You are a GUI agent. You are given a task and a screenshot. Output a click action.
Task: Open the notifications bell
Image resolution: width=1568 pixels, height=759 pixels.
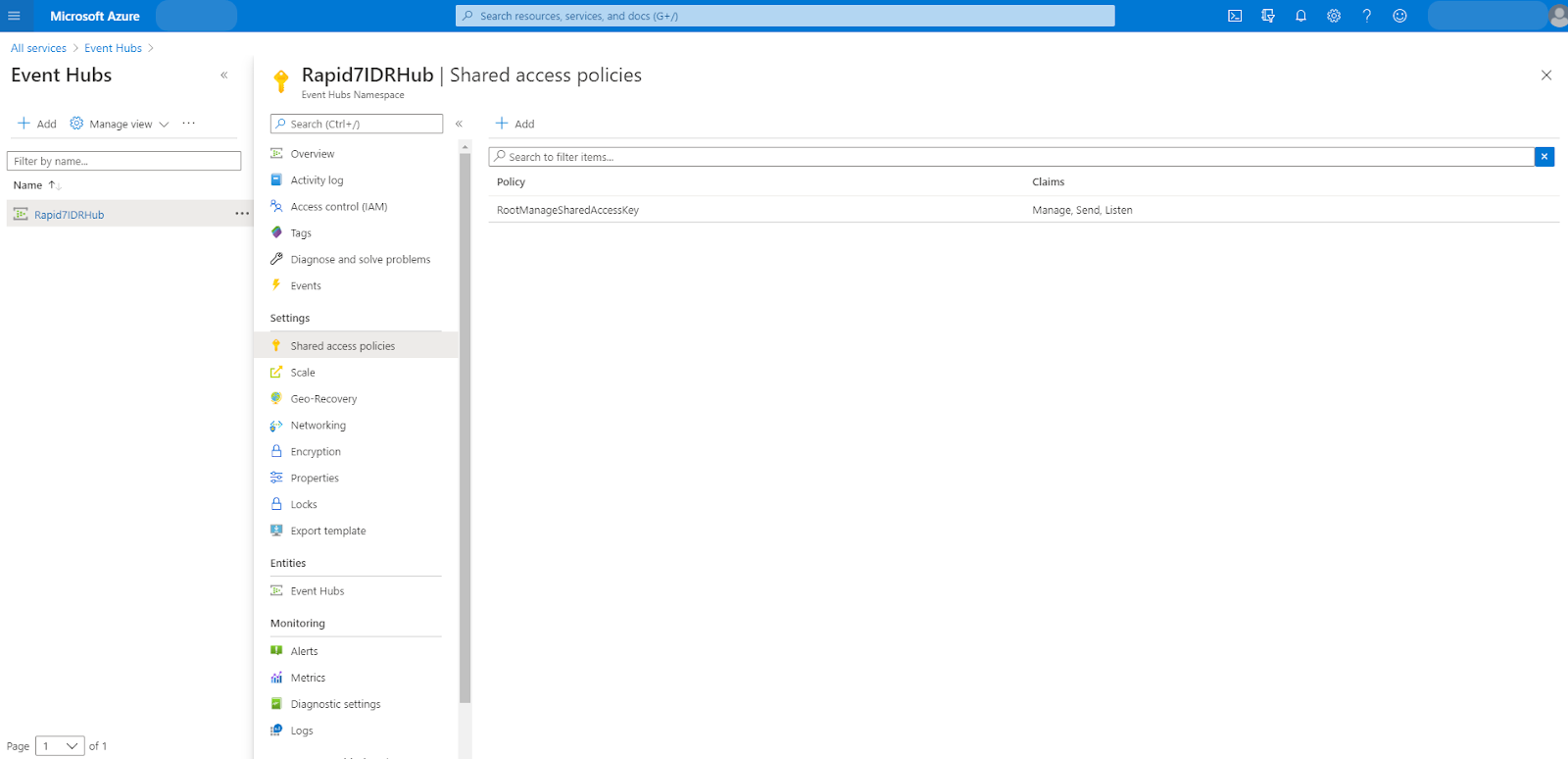coord(1300,16)
